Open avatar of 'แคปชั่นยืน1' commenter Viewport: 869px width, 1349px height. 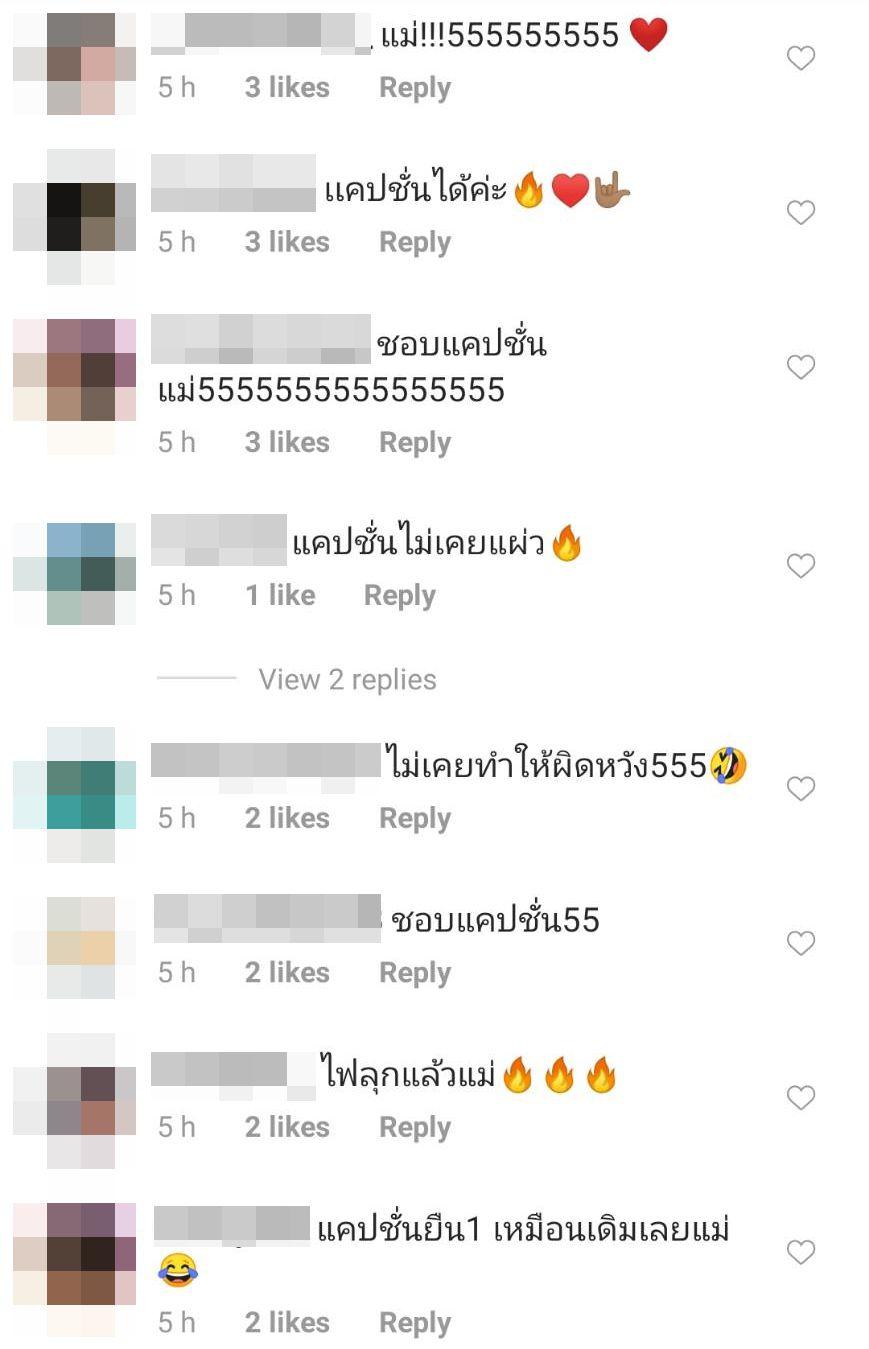[x=74, y=1270]
